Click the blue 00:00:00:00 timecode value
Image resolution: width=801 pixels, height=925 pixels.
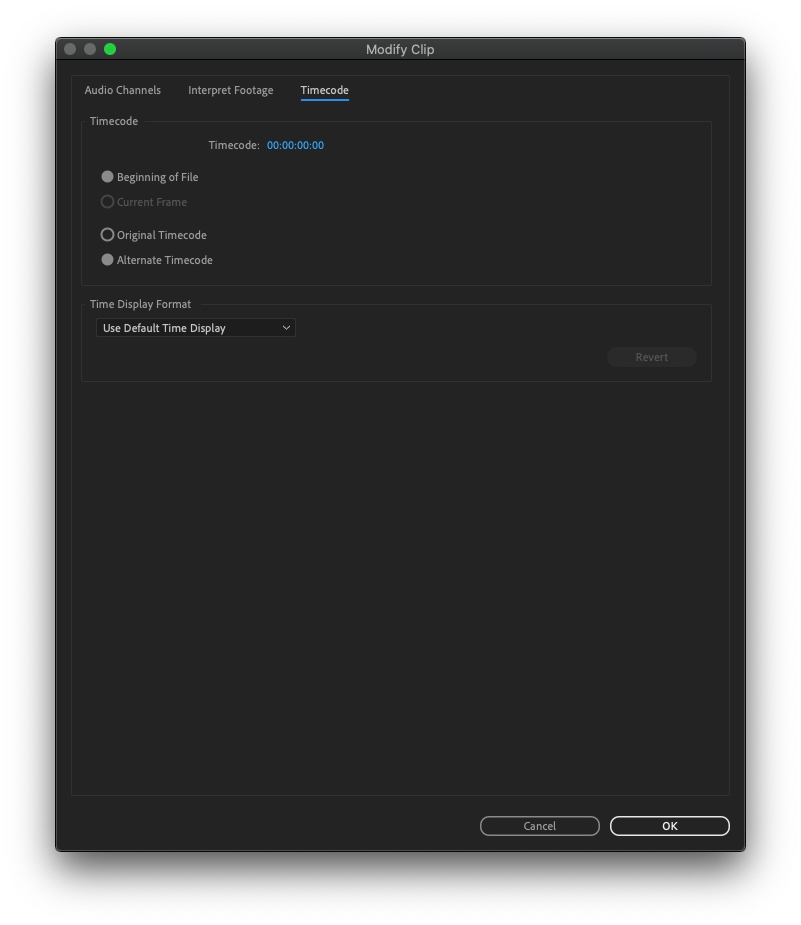click(x=295, y=145)
